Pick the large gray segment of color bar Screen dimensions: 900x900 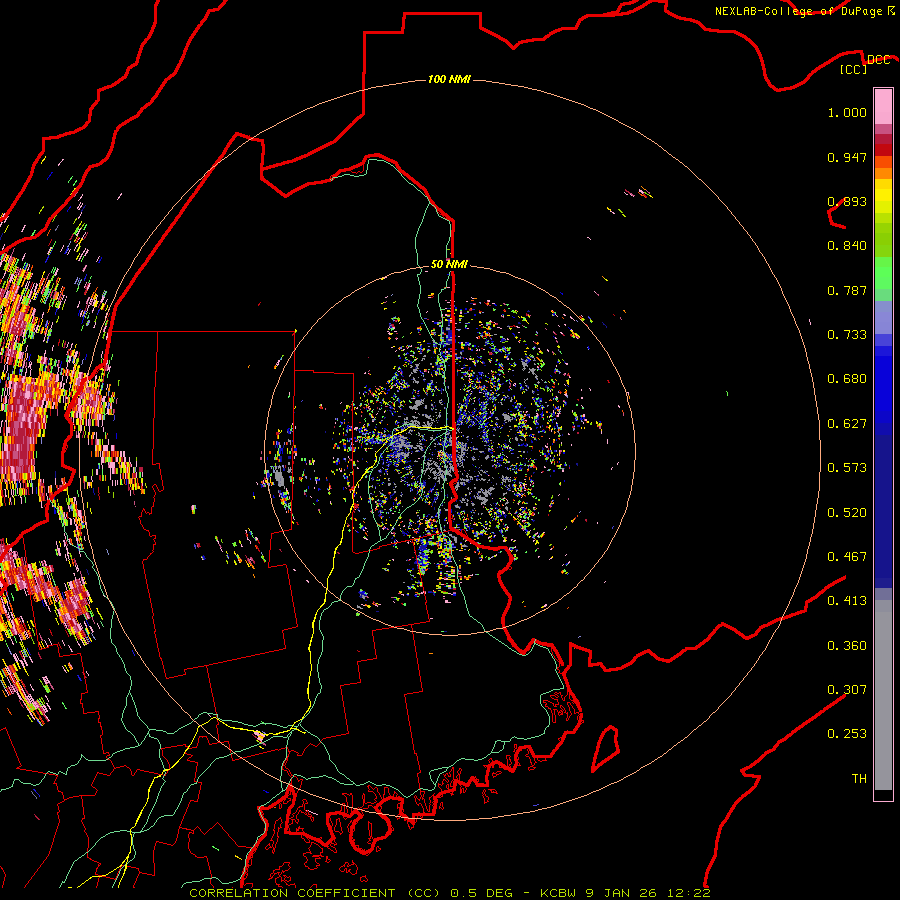883,695
